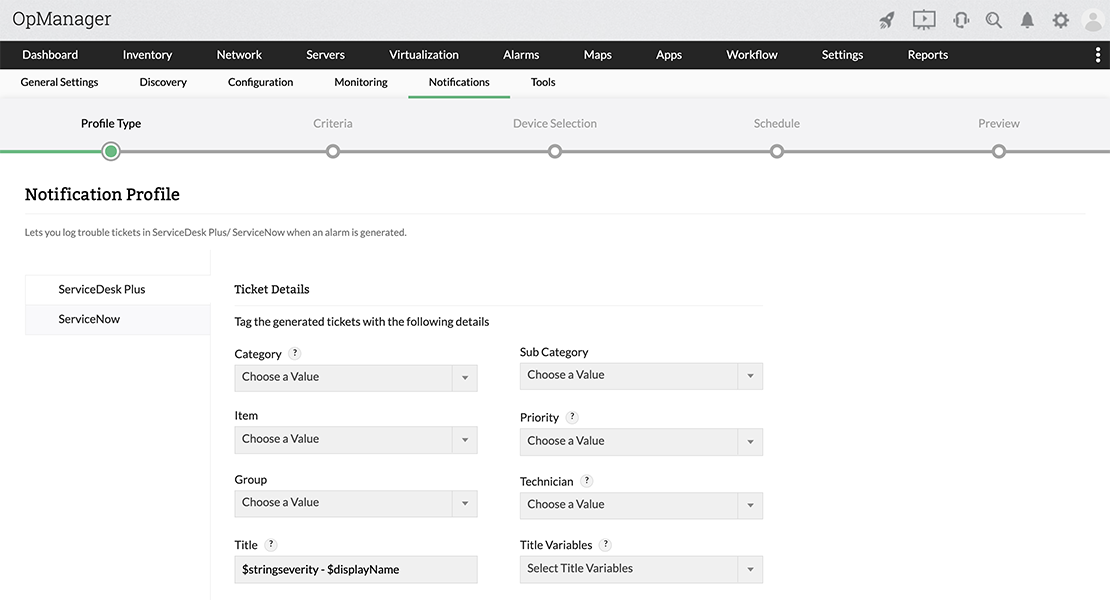Image resolution: width=1110 pixels, height=600 pixels.
Task: Open the presentation video icon
Action: [924, 20]
